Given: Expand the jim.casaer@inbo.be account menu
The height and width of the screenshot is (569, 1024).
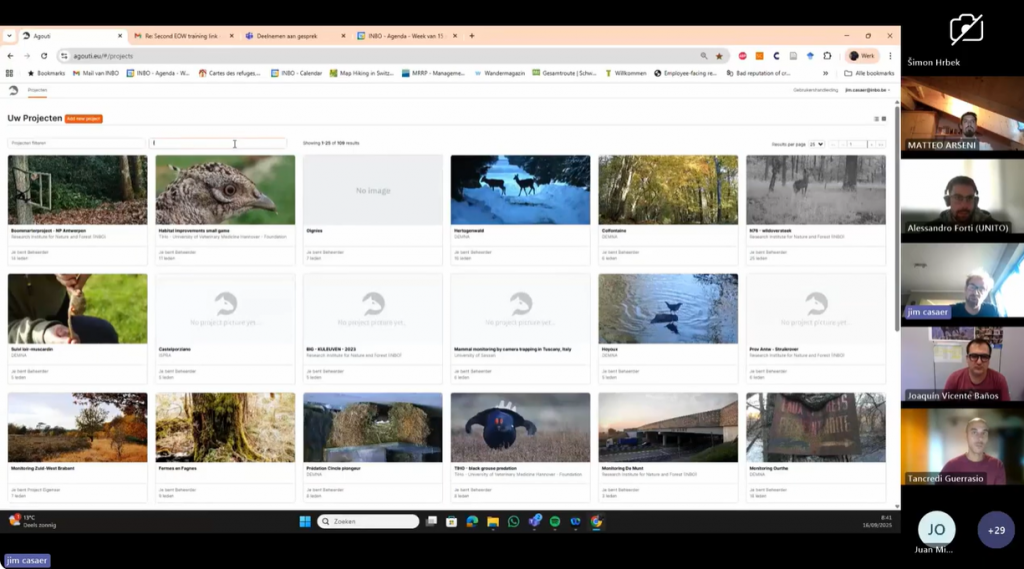Looking at the screenshot, I should pos(866,90).
